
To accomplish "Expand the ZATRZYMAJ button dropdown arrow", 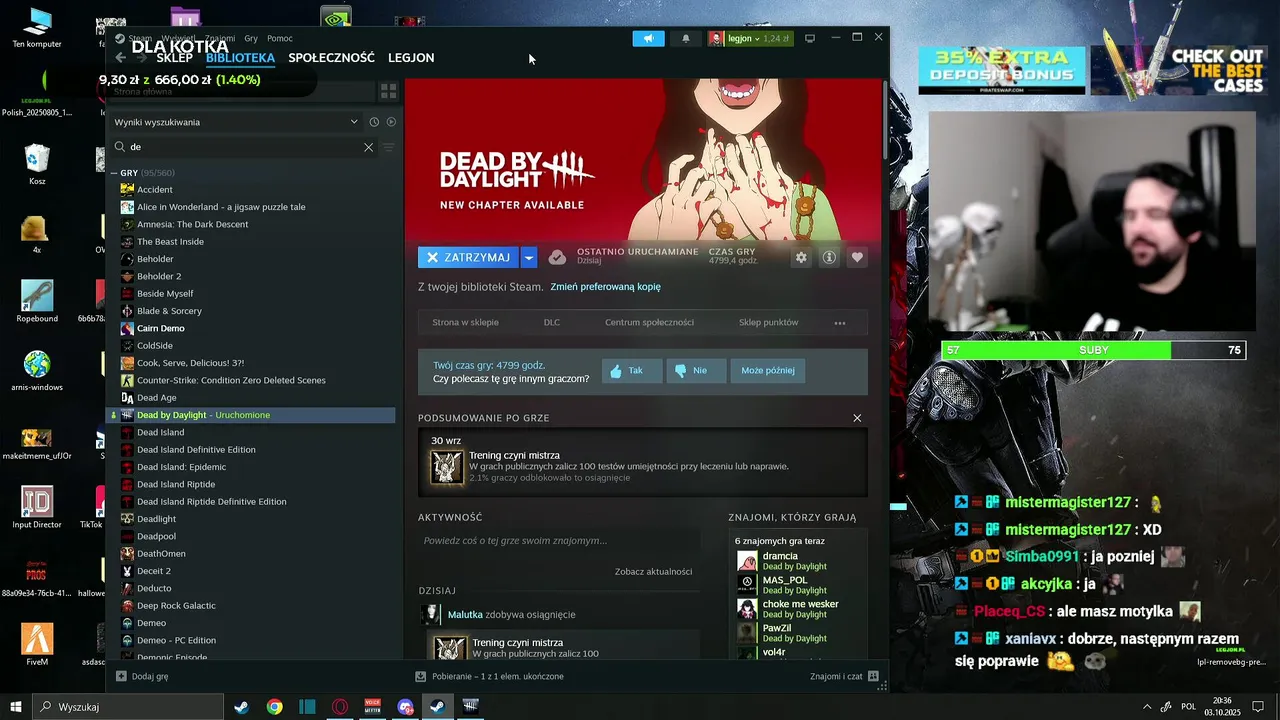I will (x=529, y=257).
